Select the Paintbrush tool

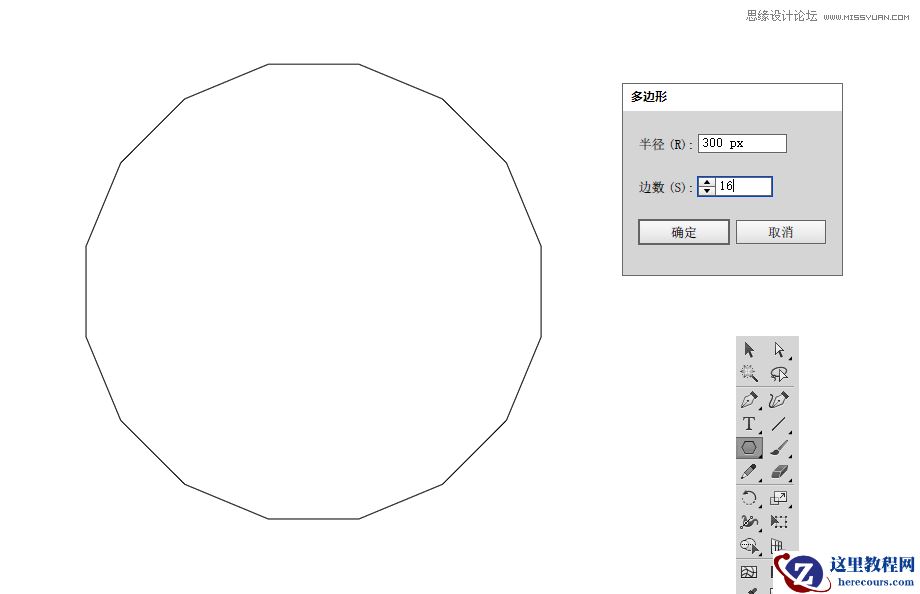click(x=779, y=447)
